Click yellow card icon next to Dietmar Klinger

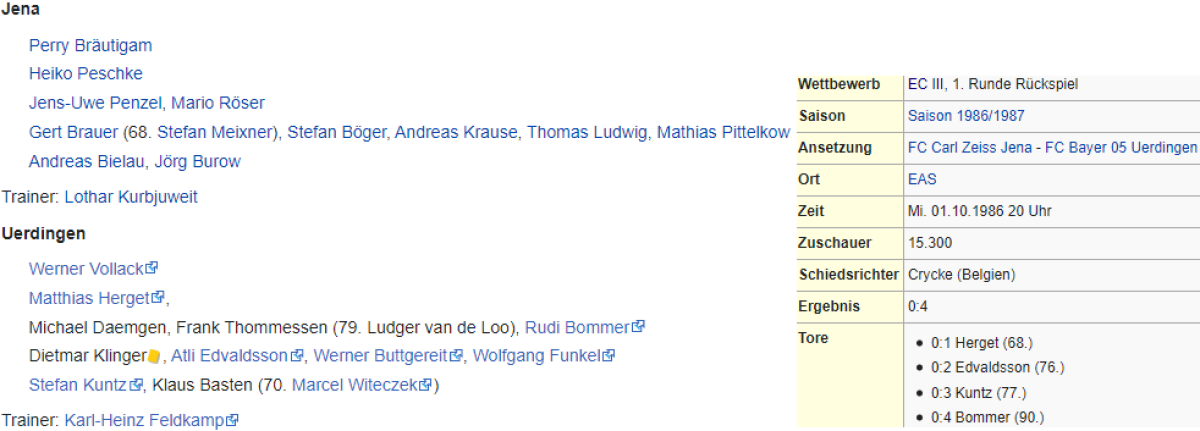[x=154, y=356]
